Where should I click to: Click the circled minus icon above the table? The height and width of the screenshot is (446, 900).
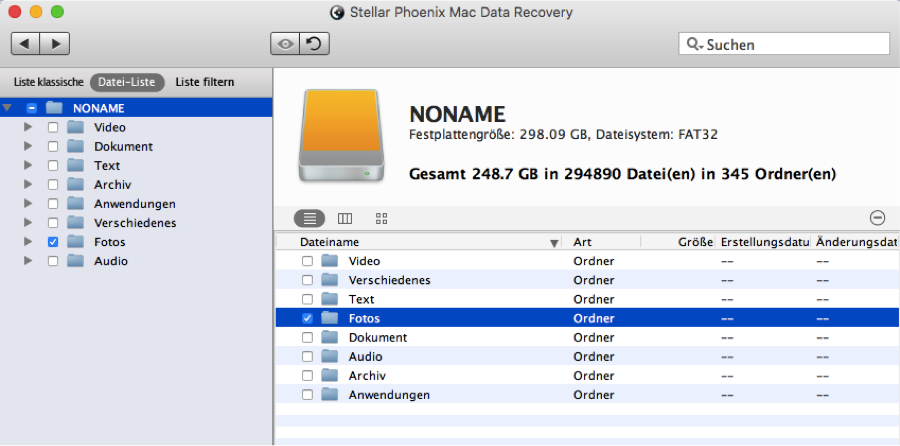(x=877, y=218)
